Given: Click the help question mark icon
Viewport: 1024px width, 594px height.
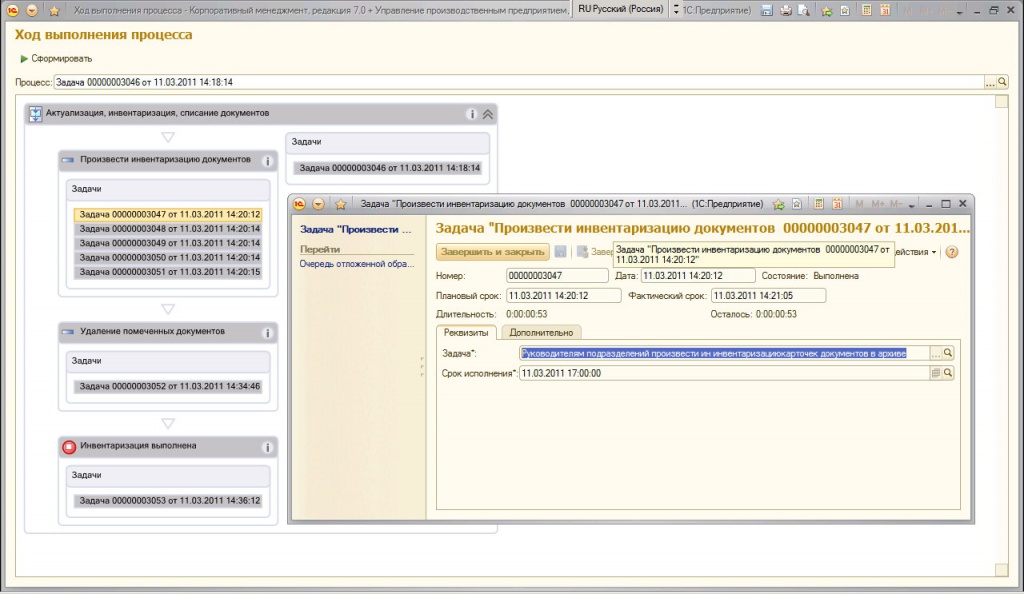Looking at the screenshot, I should (952, 252).
